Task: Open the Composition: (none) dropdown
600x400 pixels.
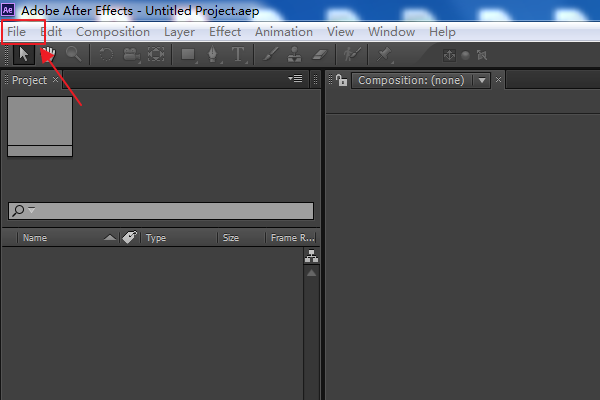Action: 421,80
